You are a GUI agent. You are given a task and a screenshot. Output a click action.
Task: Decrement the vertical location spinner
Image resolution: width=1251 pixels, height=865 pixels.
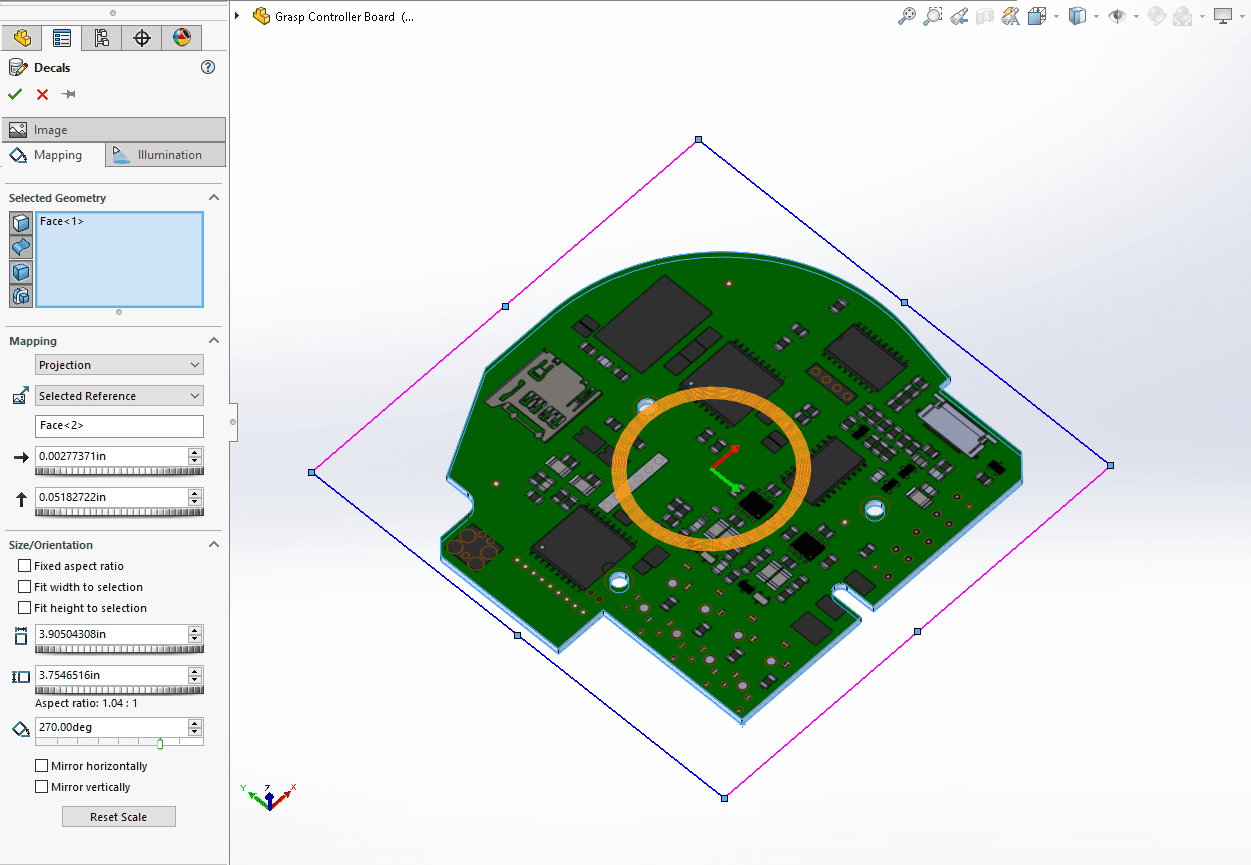pyautogui.click(x=195, y=502)
